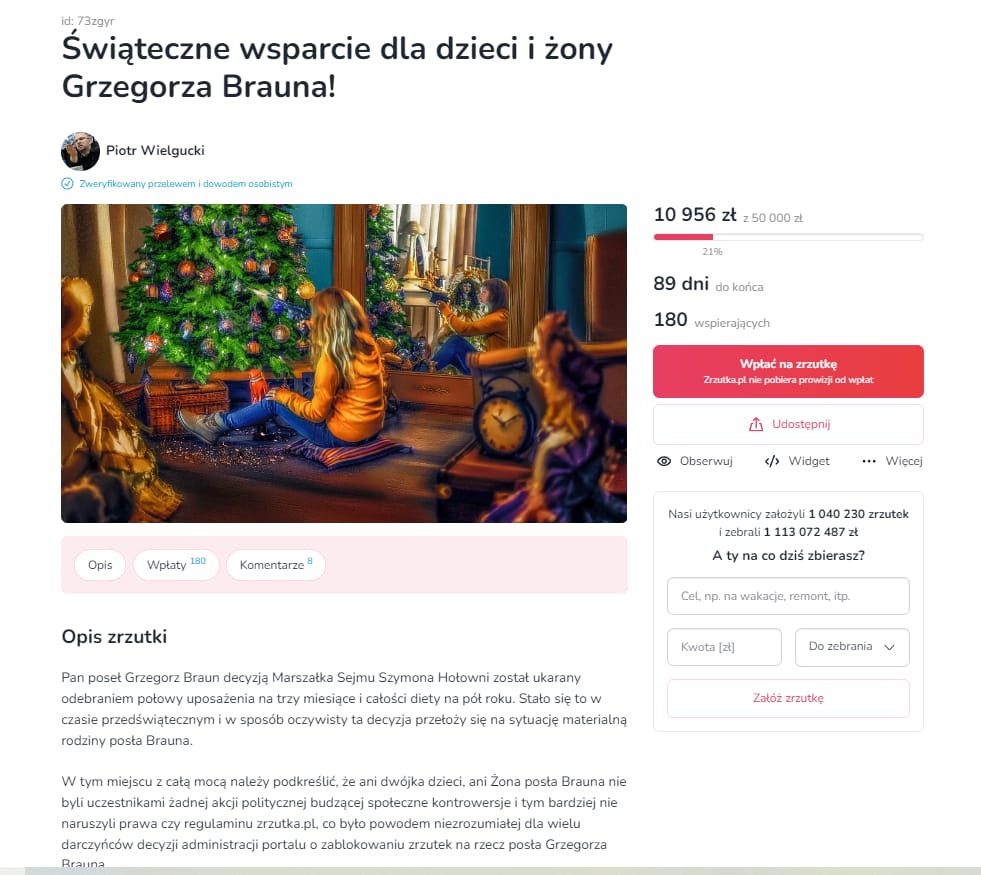
Task: Open Piotr Wielgucki's profile avatar
Action: pyautogui.click(x=80, y=151)
